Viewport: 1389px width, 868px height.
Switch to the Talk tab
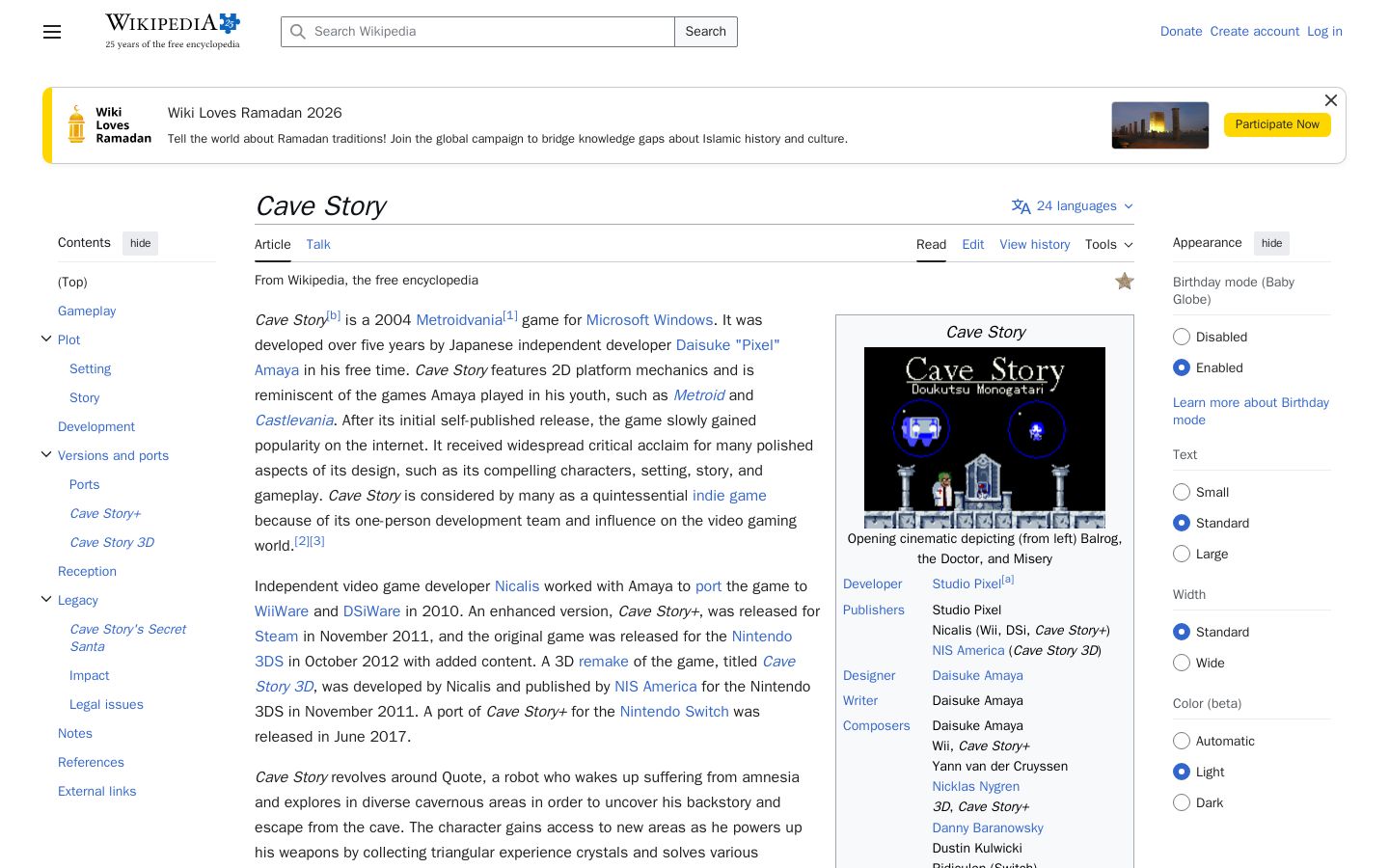[x=318, y=245]
